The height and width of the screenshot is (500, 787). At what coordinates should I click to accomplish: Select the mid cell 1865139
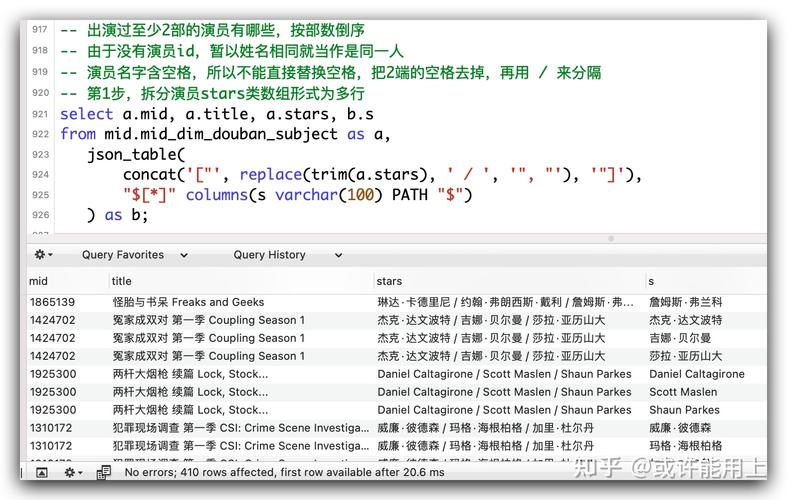[52, 302]
